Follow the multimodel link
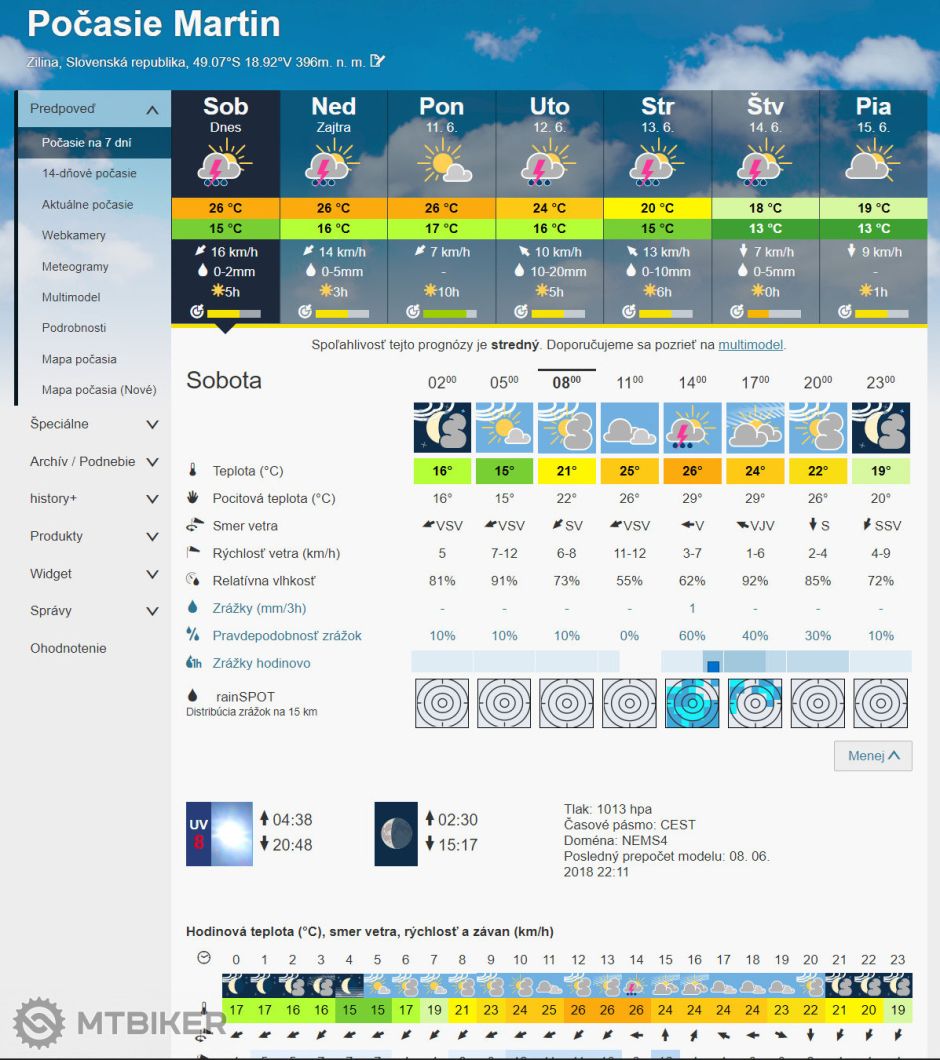940x1060 pixels. tap(750, 345)
